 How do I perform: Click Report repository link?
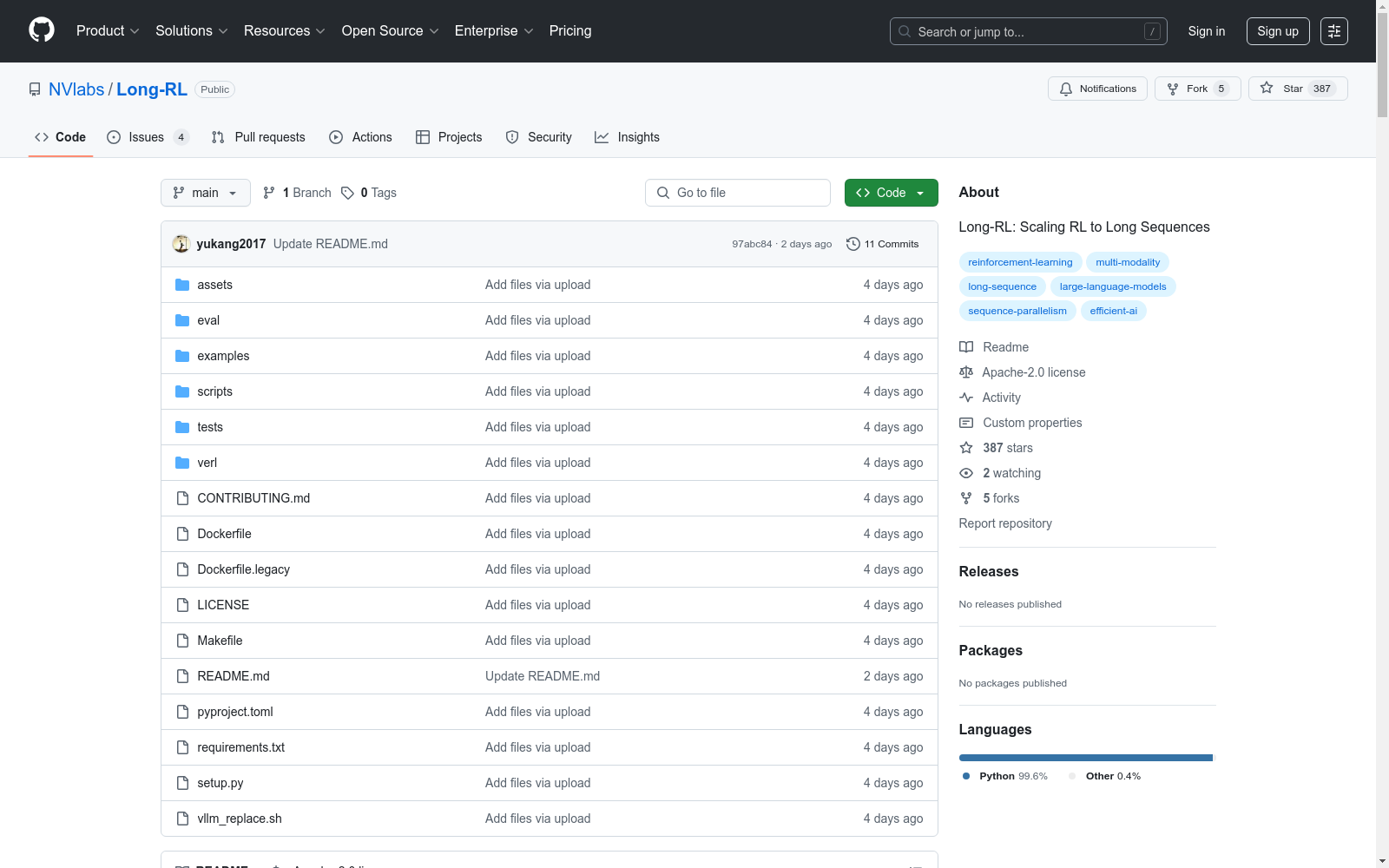(x=1005, y=523)
